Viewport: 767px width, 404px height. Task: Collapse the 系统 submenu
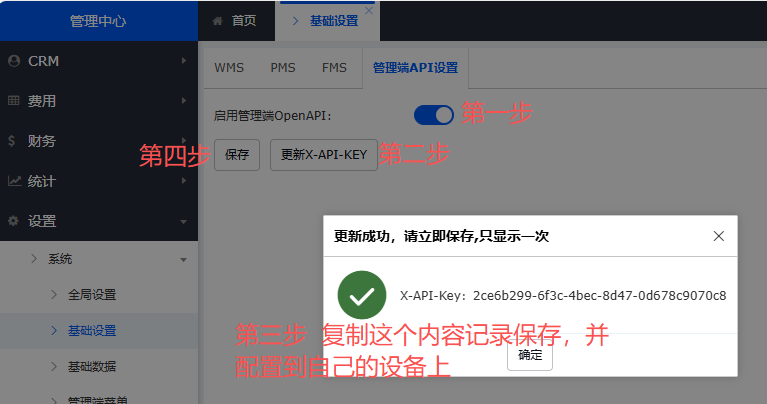[x=184, y=260]
